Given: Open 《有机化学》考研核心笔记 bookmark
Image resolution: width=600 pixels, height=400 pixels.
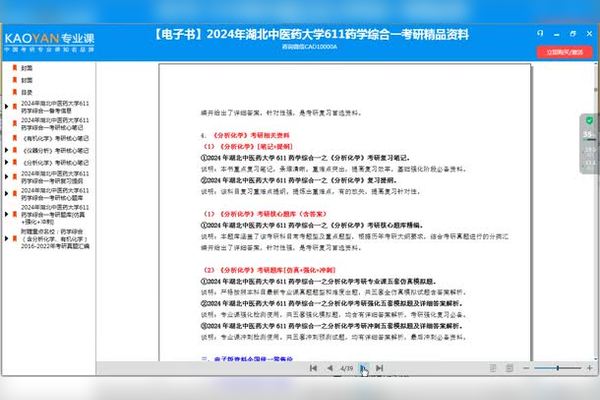Looking at the screenshot, I should (x=55, y=138).
